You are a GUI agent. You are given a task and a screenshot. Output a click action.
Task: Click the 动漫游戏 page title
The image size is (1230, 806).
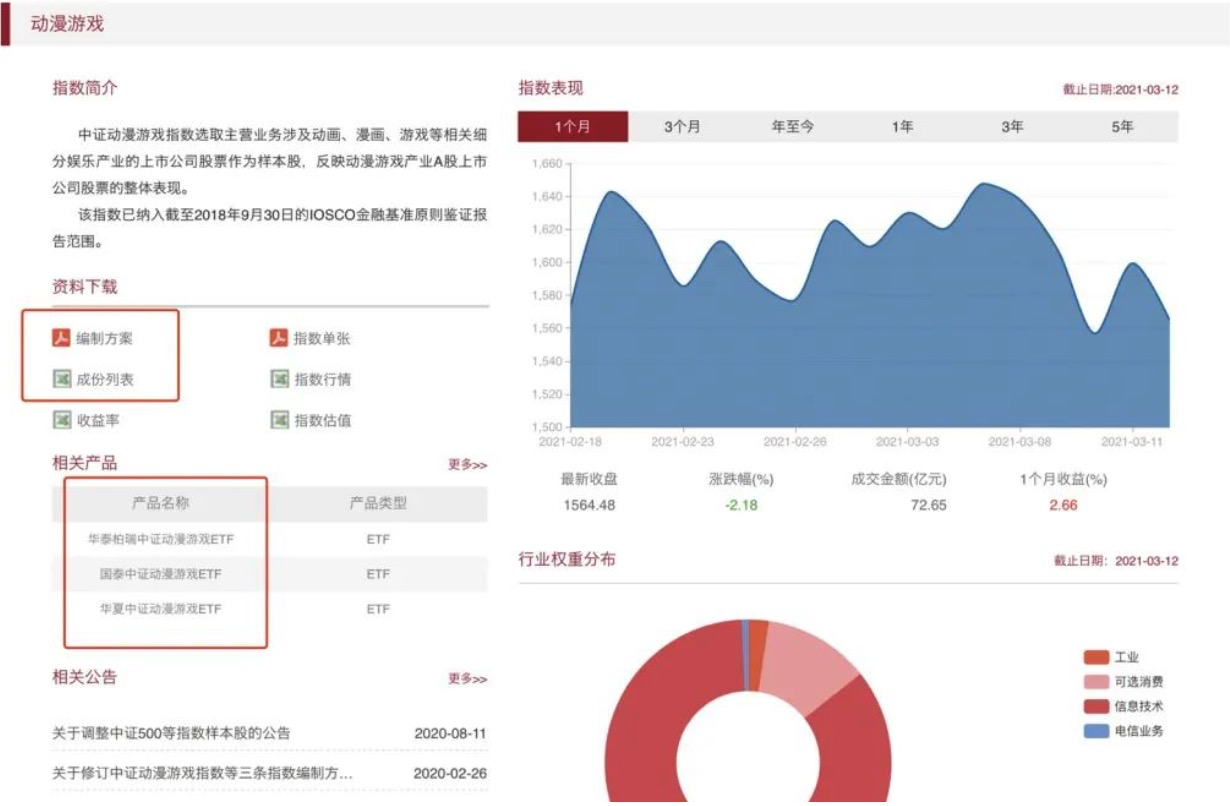(x=67, y=24)
